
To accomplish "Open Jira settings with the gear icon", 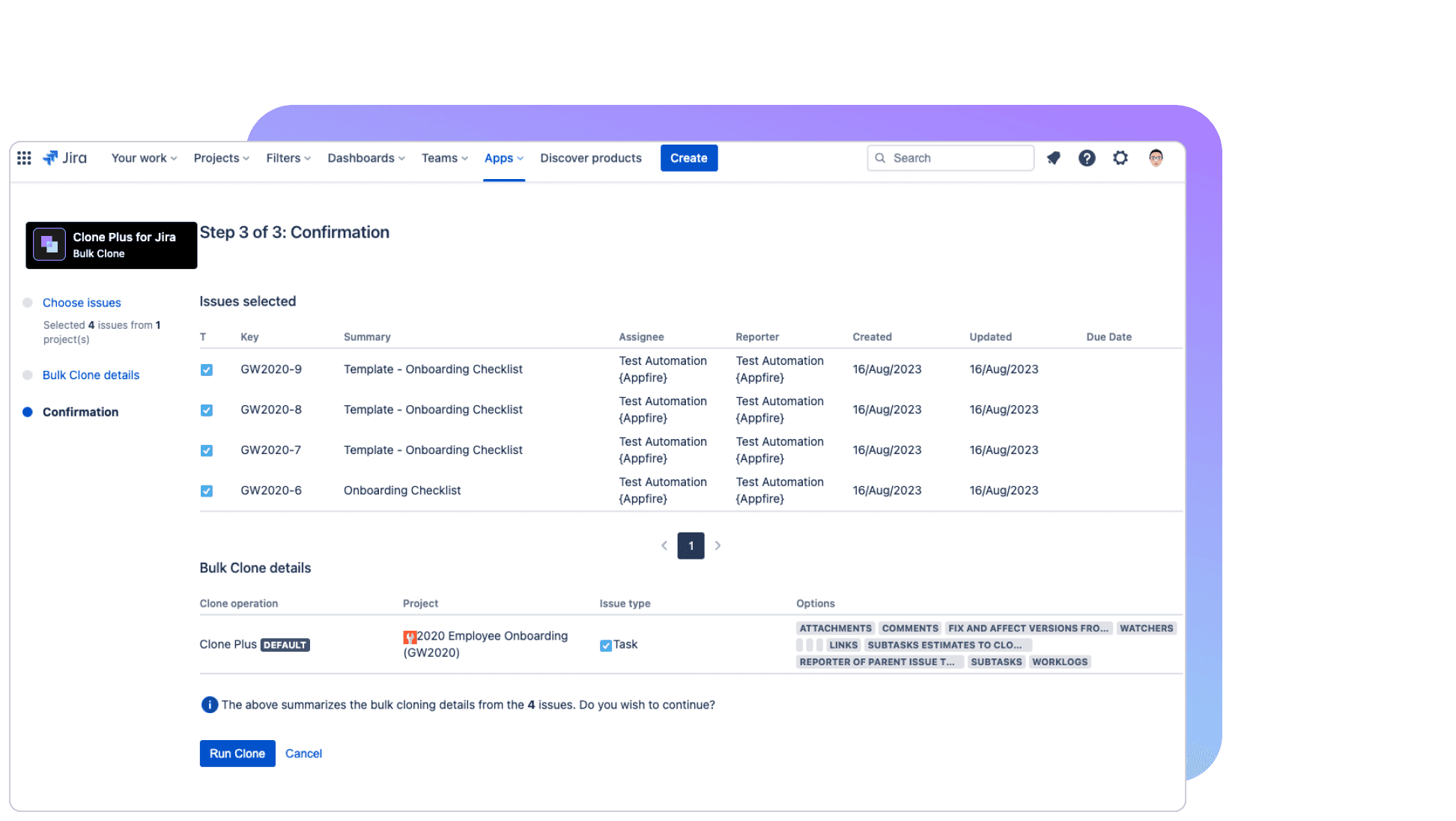I will [1120, 158].
